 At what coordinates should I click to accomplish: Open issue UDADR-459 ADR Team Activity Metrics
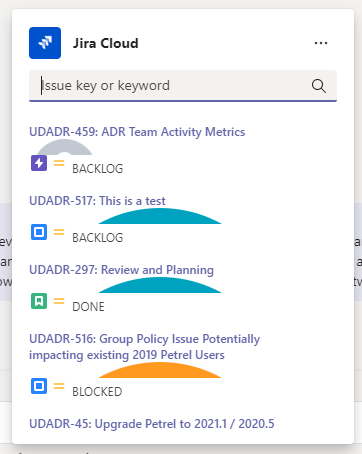(x=137, y=132)
